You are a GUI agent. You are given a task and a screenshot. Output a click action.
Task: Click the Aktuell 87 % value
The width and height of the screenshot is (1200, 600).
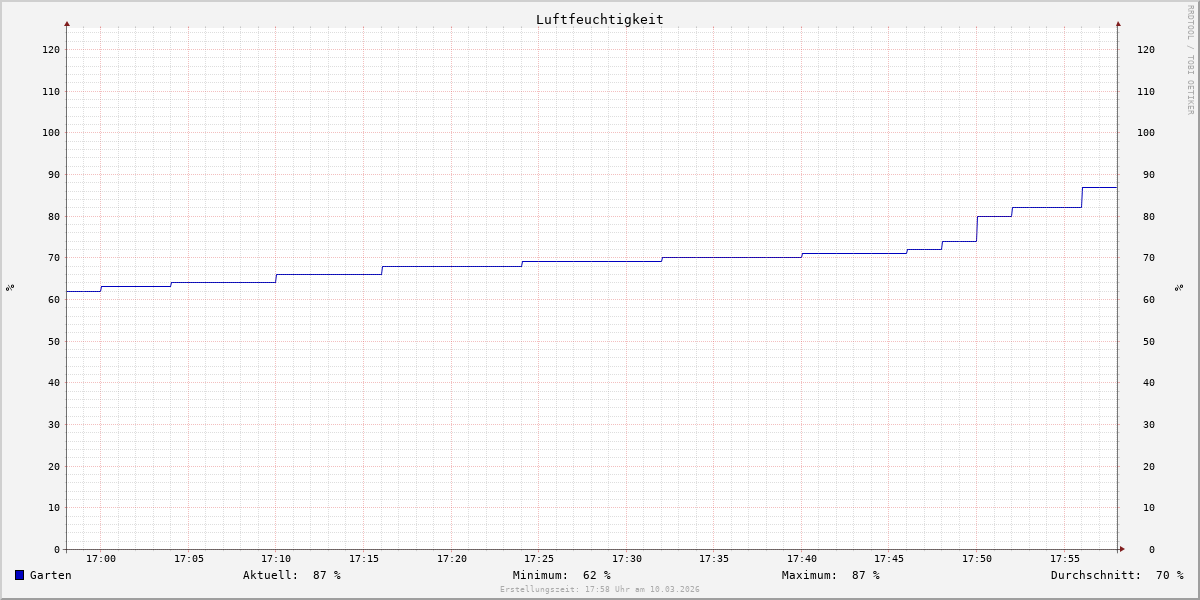292,575
